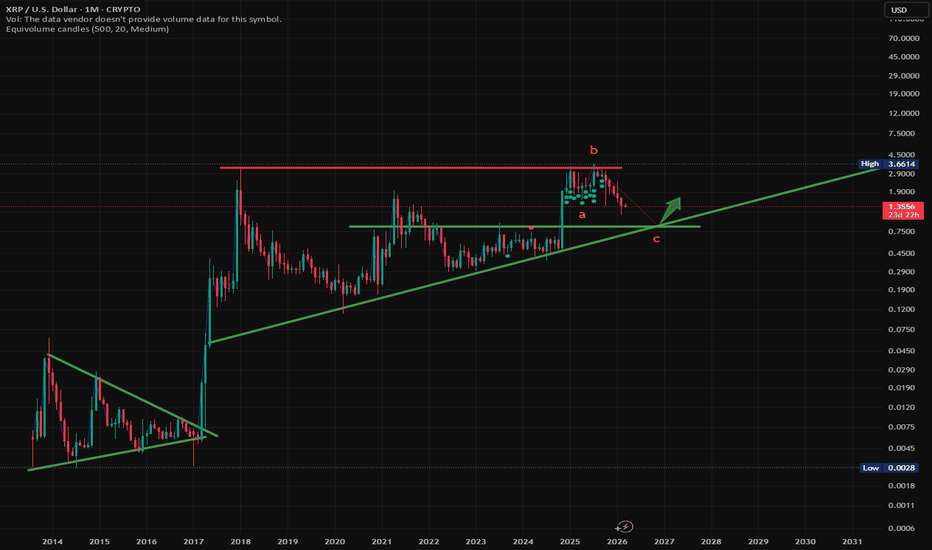Screen dimensions: 932x550
Task: Click the 2027 label on time axis
Action: [664, 541]
